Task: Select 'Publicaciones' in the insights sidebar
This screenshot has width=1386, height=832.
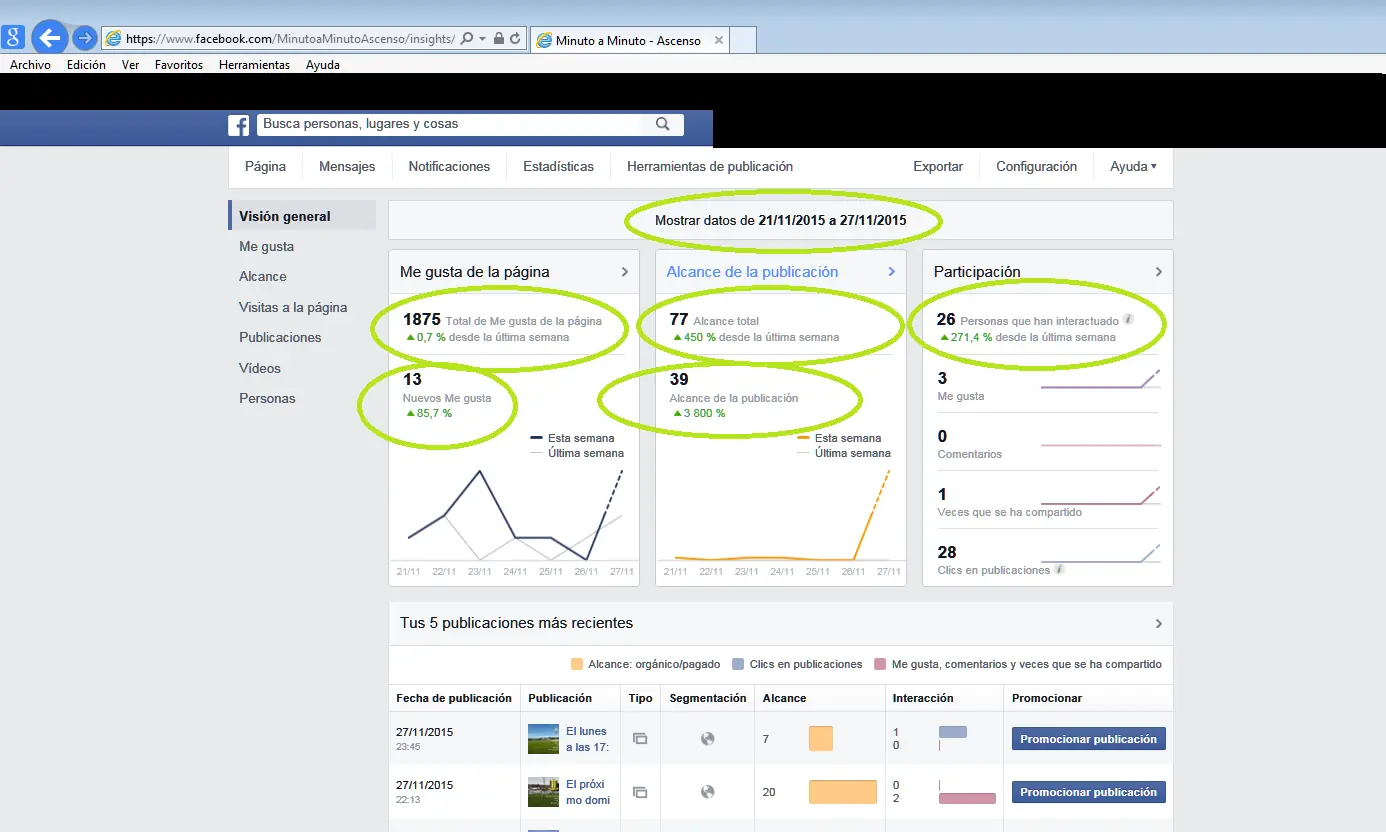Action: coord(280,337)
